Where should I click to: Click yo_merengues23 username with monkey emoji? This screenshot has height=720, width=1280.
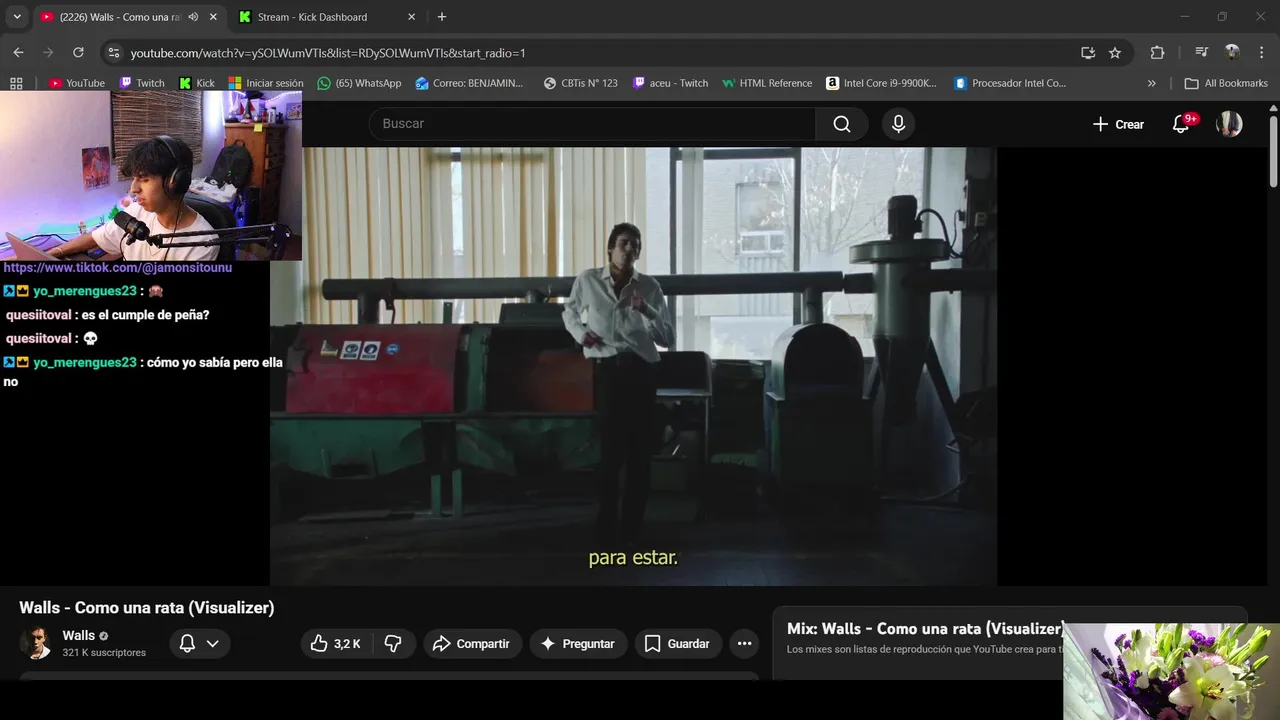(x=84, y=291)
